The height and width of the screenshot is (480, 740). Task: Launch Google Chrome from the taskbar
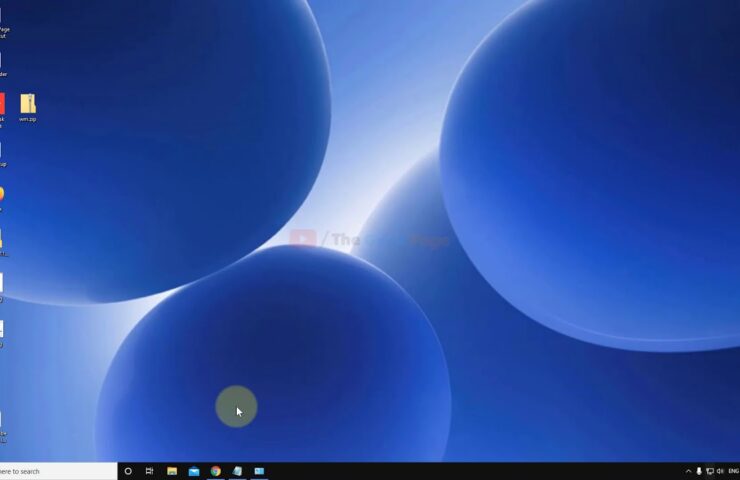(216, 471)
